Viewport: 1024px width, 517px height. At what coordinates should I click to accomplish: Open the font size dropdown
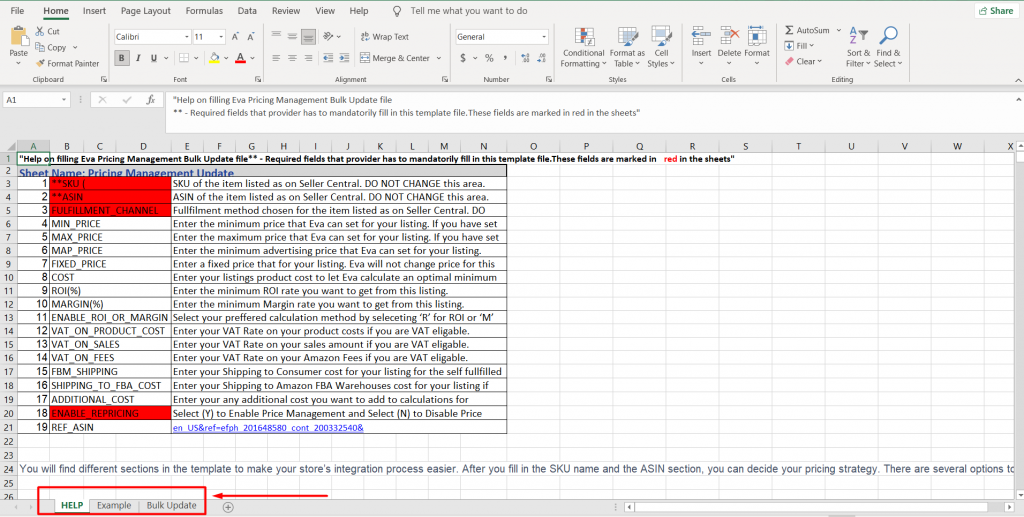tap(221, 37)
